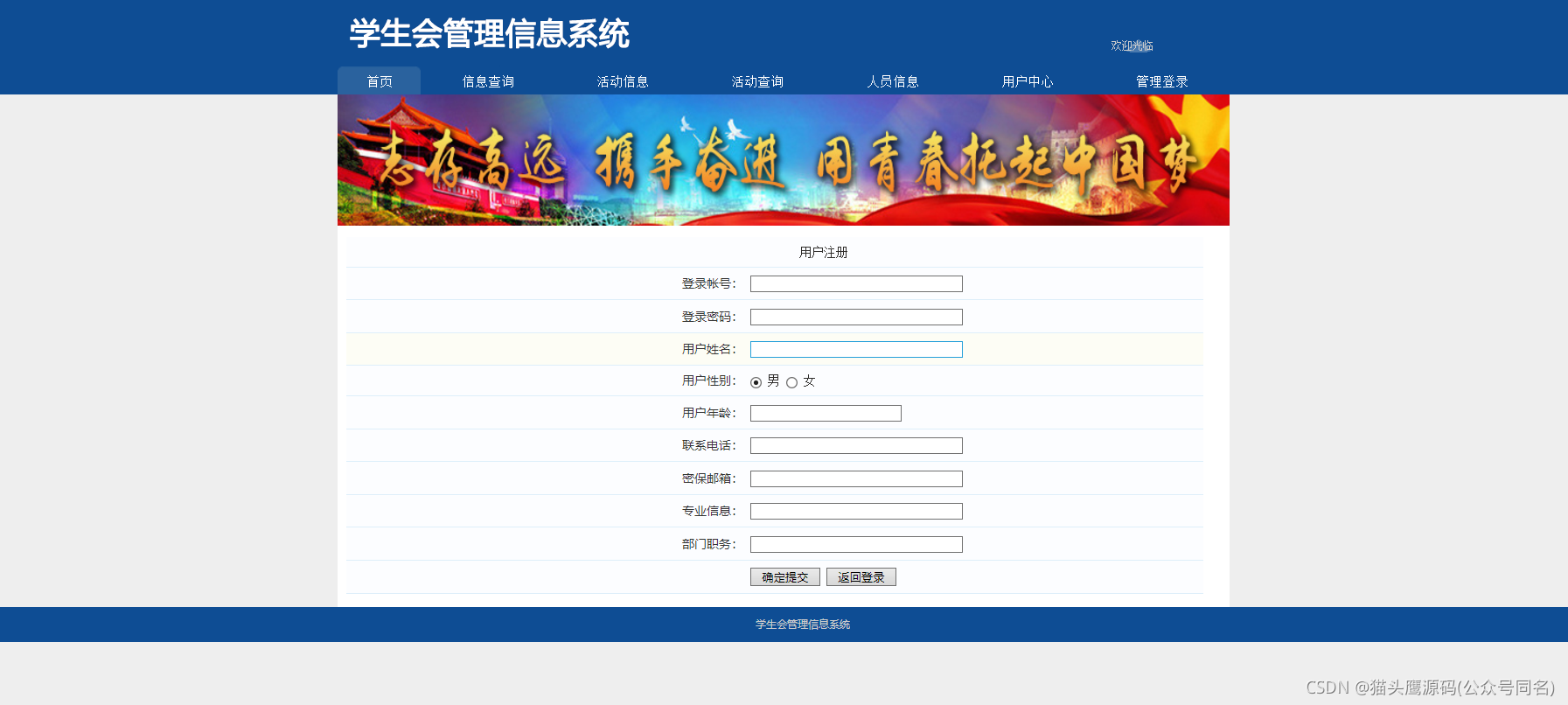This screenshot has width=1568, height=705.
Task: Click the 联系电话 label
Action: [709, 445]
